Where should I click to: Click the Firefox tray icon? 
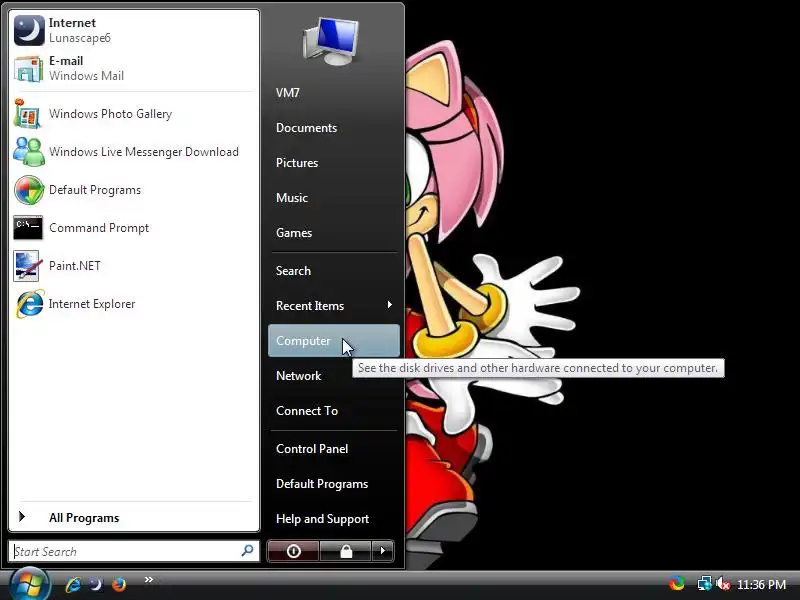pos(677,583)
